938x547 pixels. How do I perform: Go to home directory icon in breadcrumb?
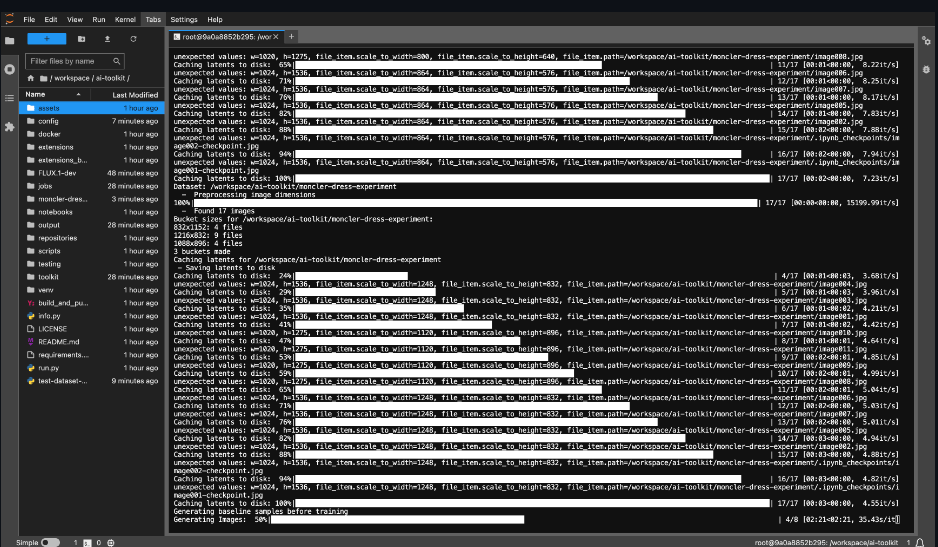(x=31, y=78)
